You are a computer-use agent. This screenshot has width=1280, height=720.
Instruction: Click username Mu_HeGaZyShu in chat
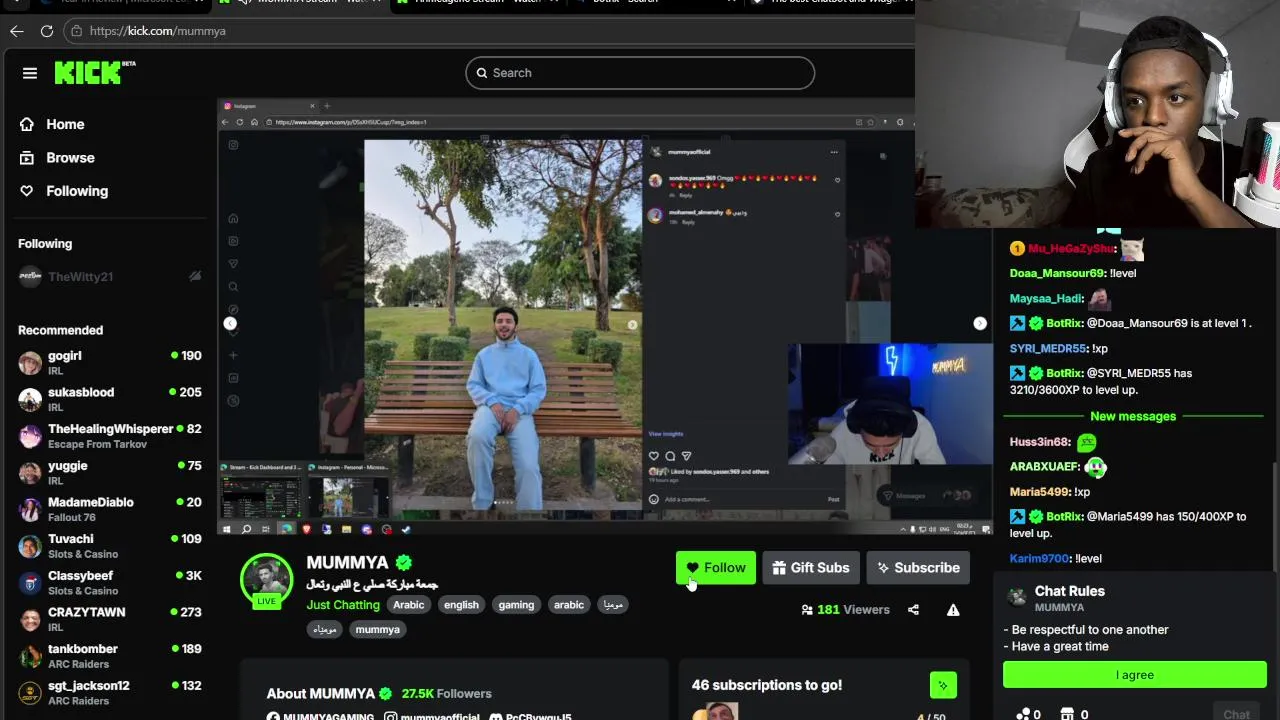click(x=1071, y=248)
